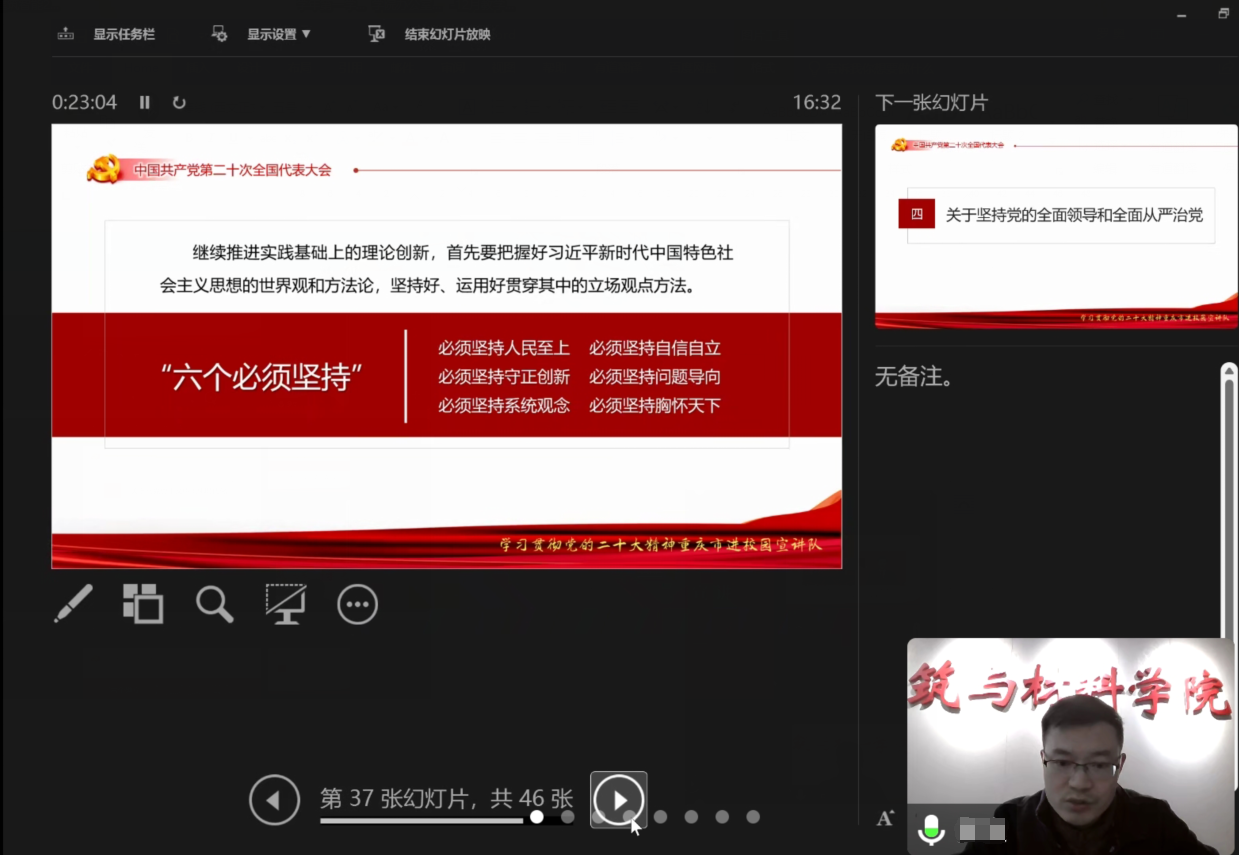This screenshot has height=855, width=1239.
Task: Restart the presentation timer
Action: pos(179,102)
